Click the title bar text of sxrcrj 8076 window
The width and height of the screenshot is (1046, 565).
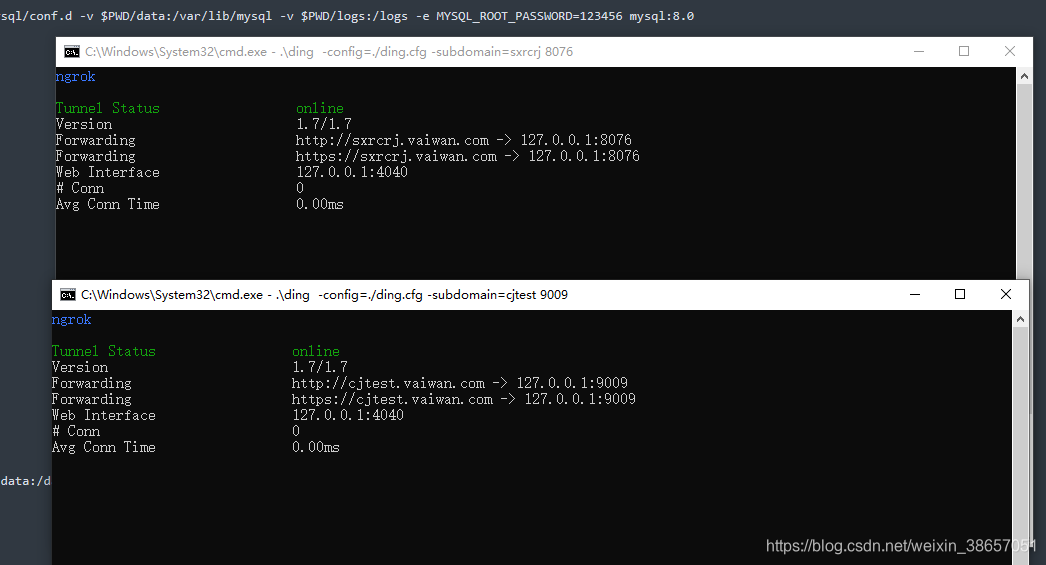tap(329, 52)
